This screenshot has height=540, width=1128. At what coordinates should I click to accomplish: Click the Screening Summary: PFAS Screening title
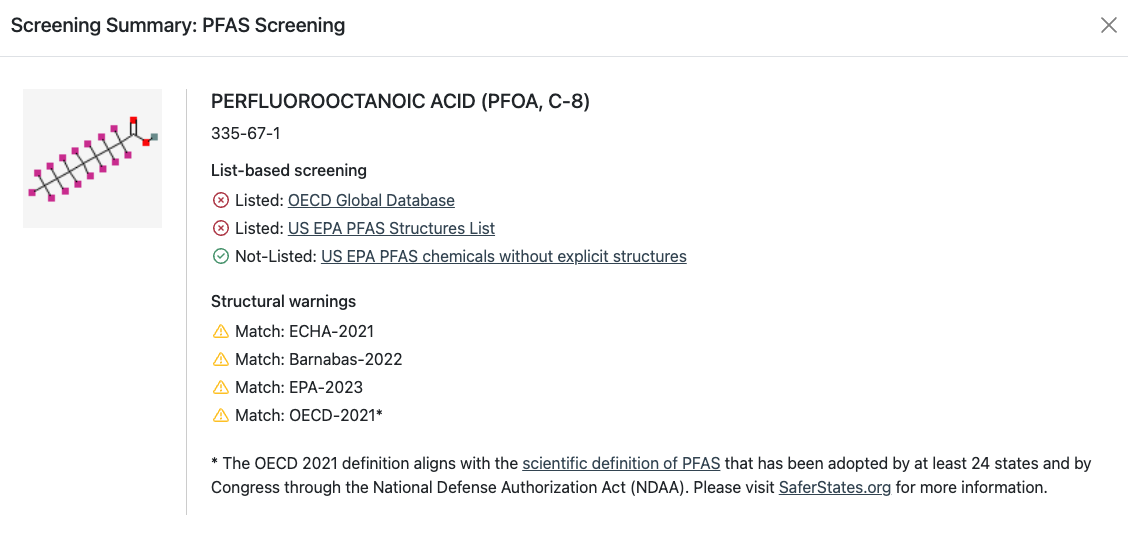coord(178,26)
